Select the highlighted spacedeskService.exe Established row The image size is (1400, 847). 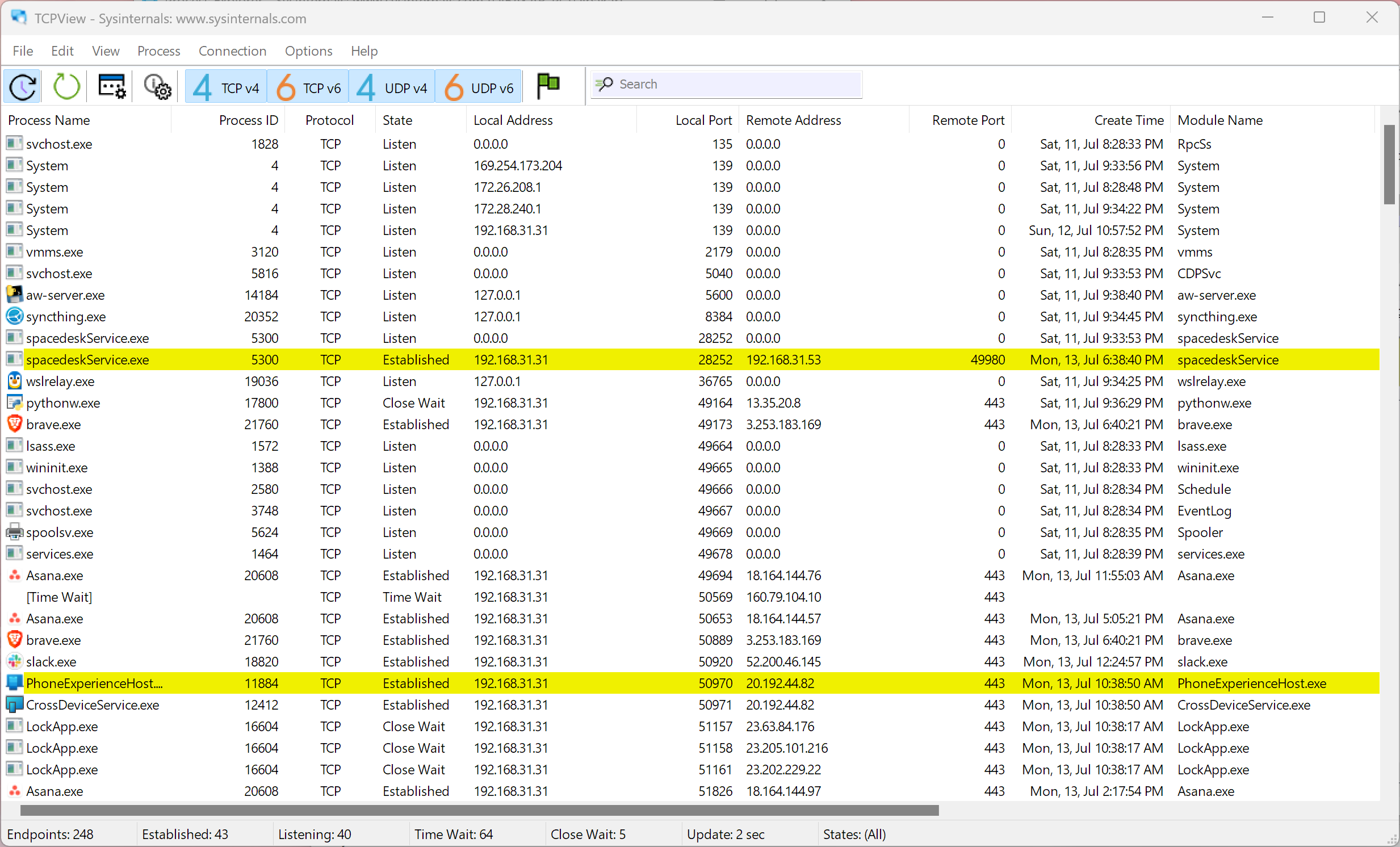pyautogui.click(x=692, y=359)
